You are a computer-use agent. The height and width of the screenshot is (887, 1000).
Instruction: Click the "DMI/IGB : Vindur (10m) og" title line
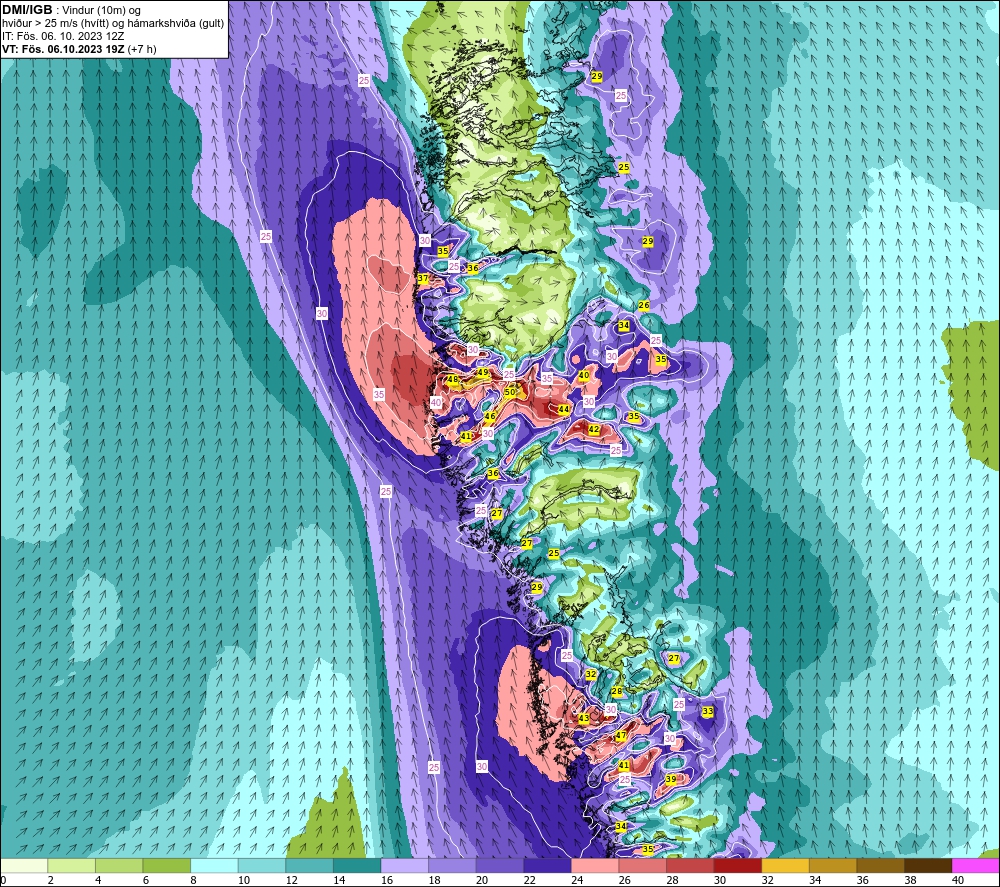tap(71, 10)
